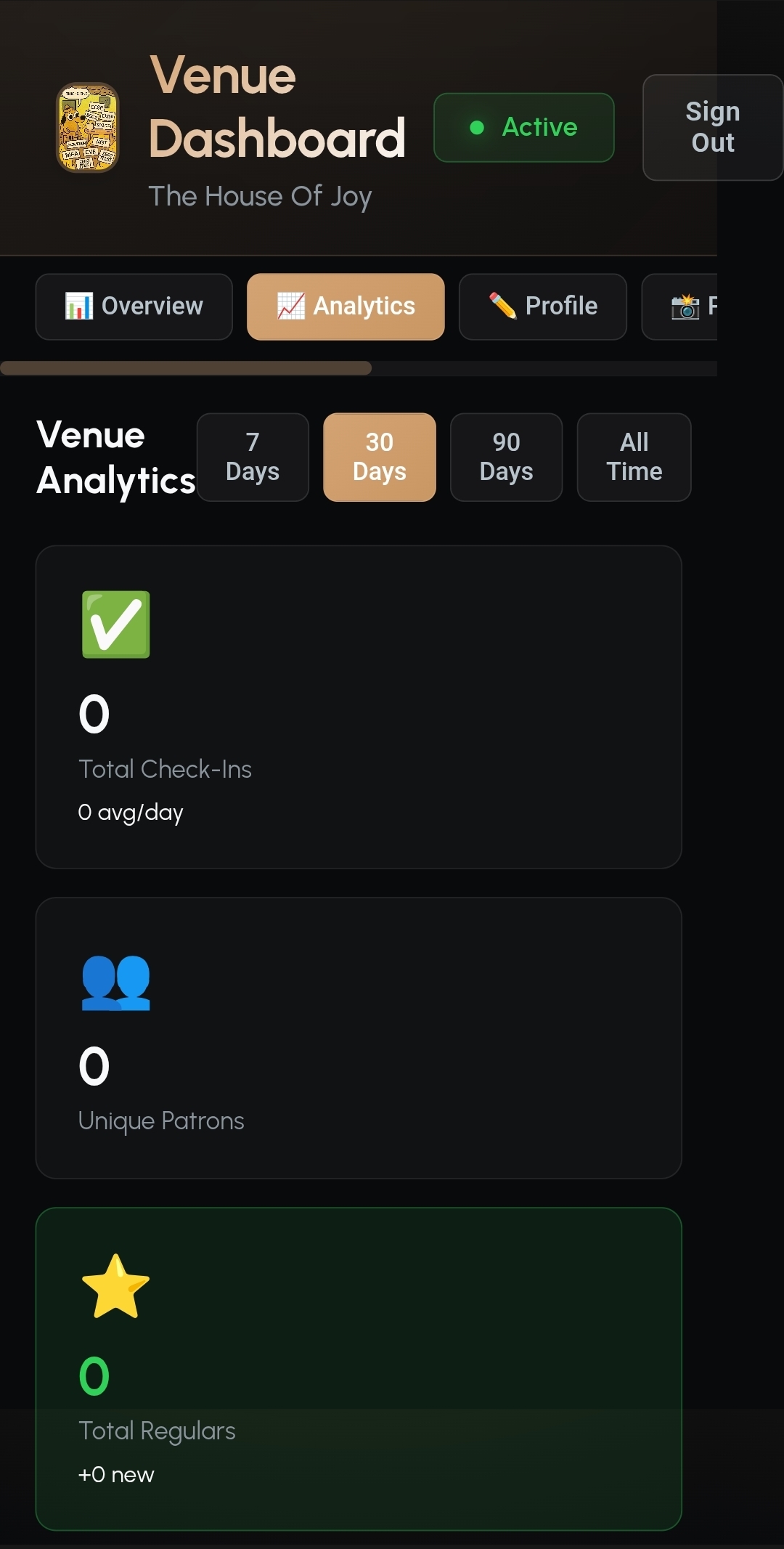Open the House Of Joy venue logo
This screenshot has height=1549, width=784.
pos(87,127)
